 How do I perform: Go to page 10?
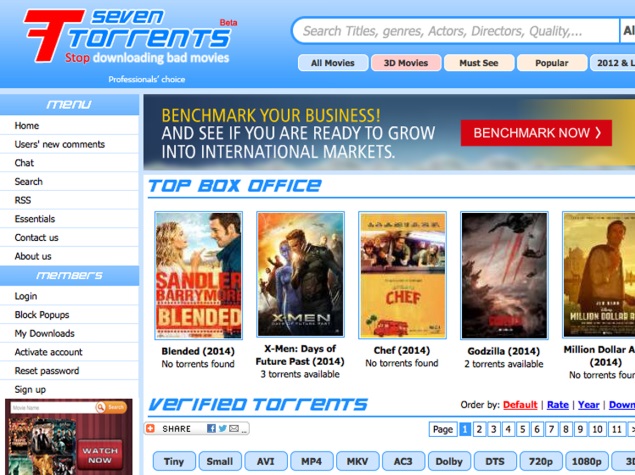coord(597,429)
